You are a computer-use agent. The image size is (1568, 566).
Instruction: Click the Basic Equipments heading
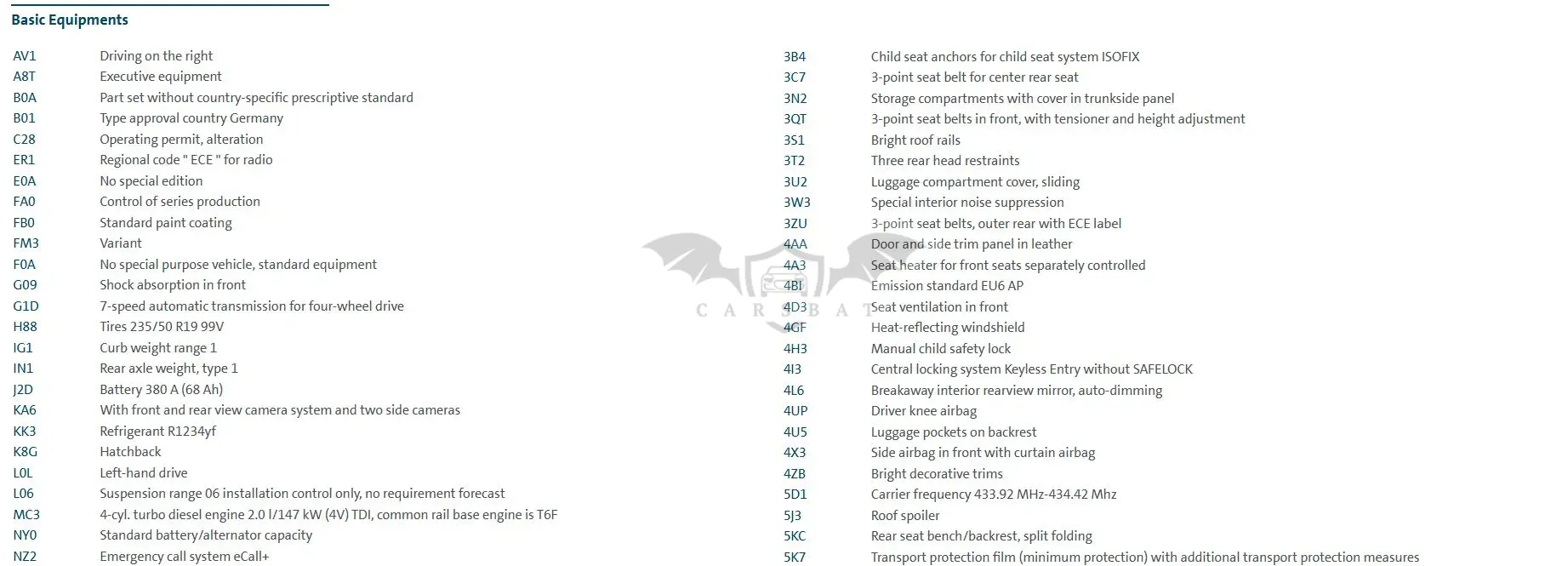click(x=70, y=20)
